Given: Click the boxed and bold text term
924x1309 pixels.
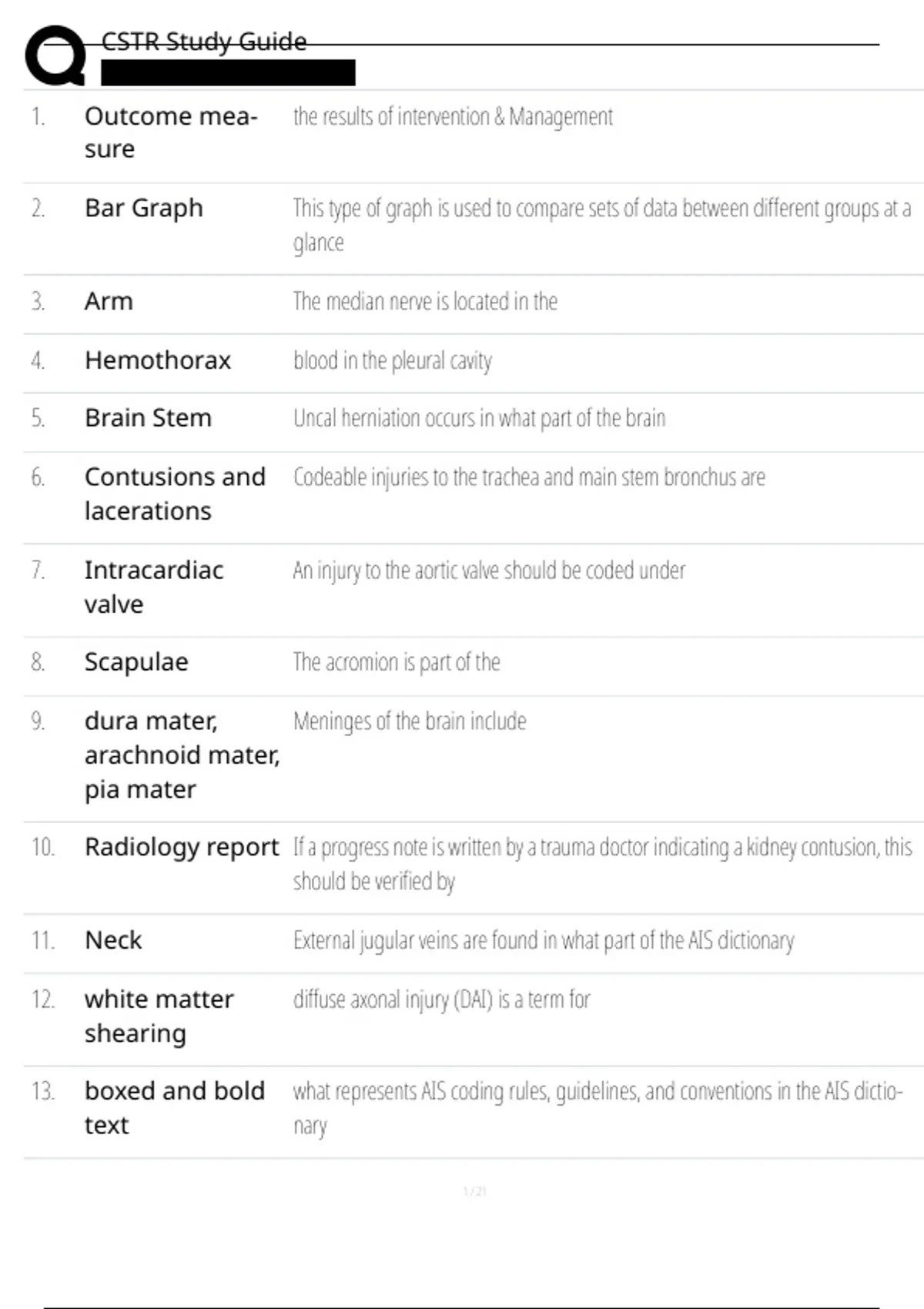Looking at the screenshot, I should click(x=175, y=1108).
